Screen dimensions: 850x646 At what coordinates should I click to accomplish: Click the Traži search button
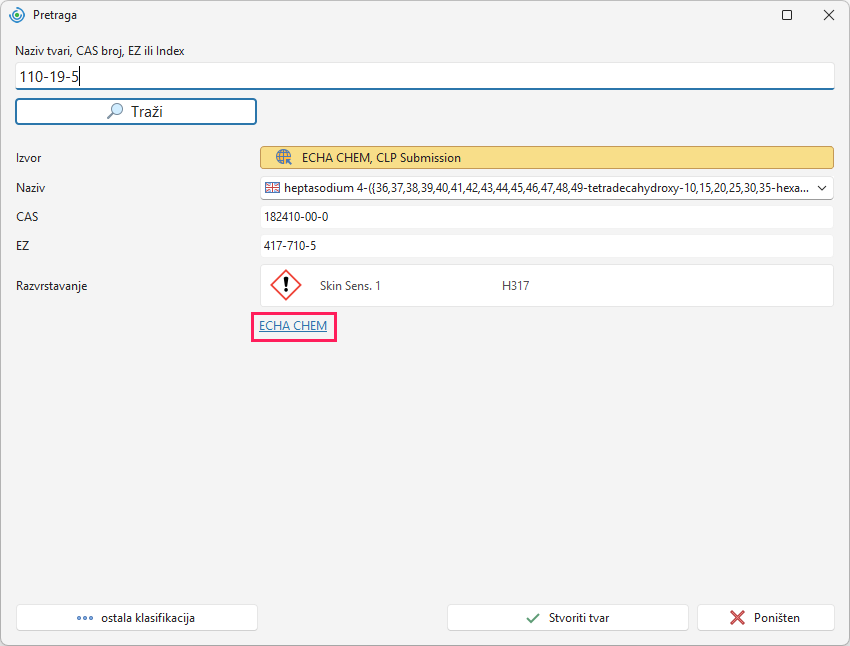[136, 112]
